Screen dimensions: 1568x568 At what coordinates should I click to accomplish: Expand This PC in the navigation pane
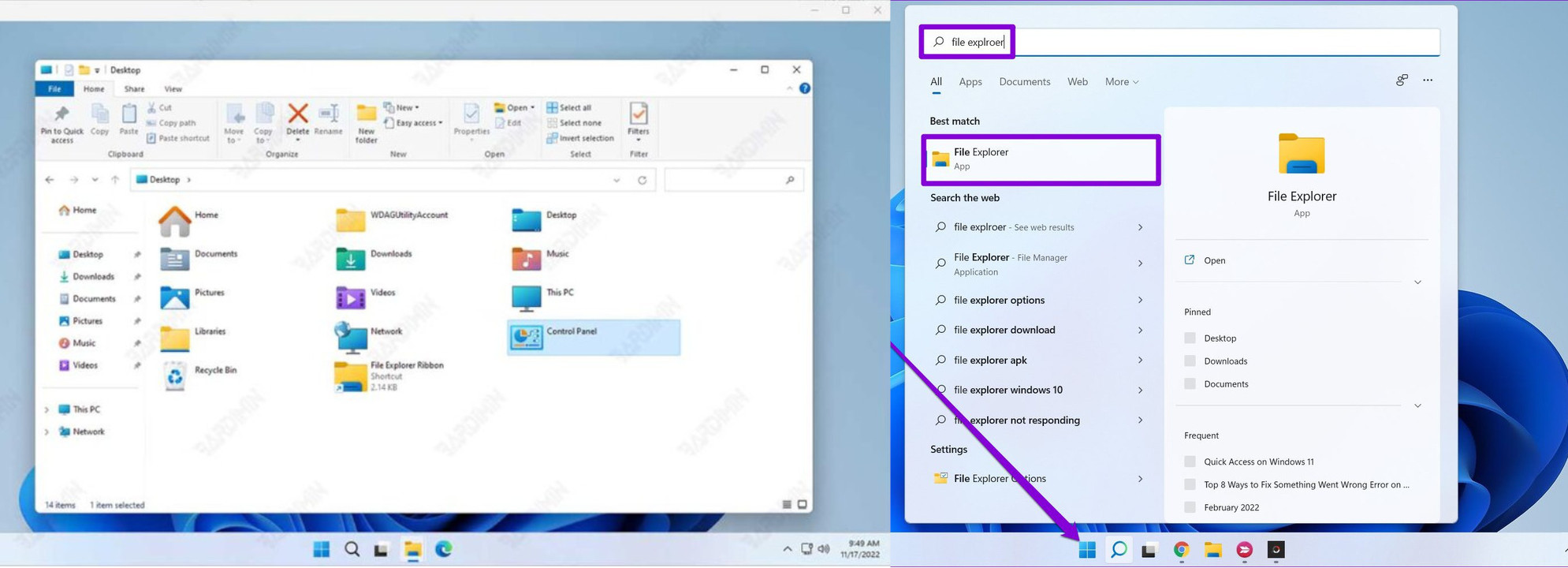coord(47,410)
